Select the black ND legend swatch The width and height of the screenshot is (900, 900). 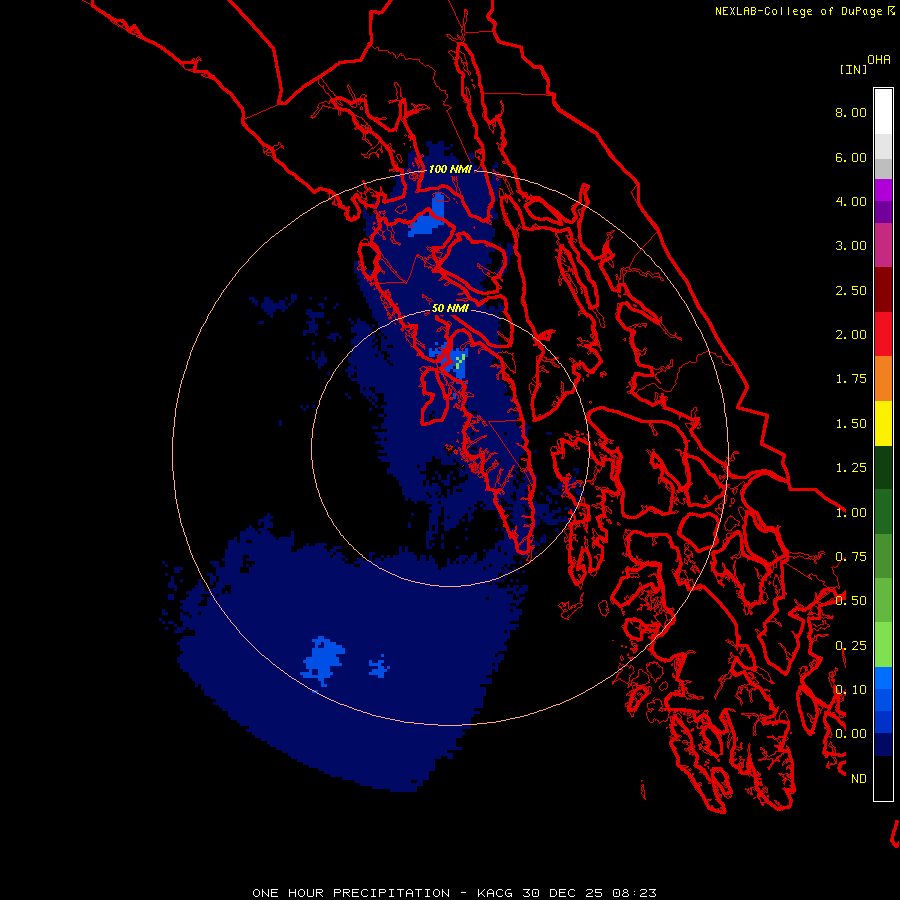point(883,778)
